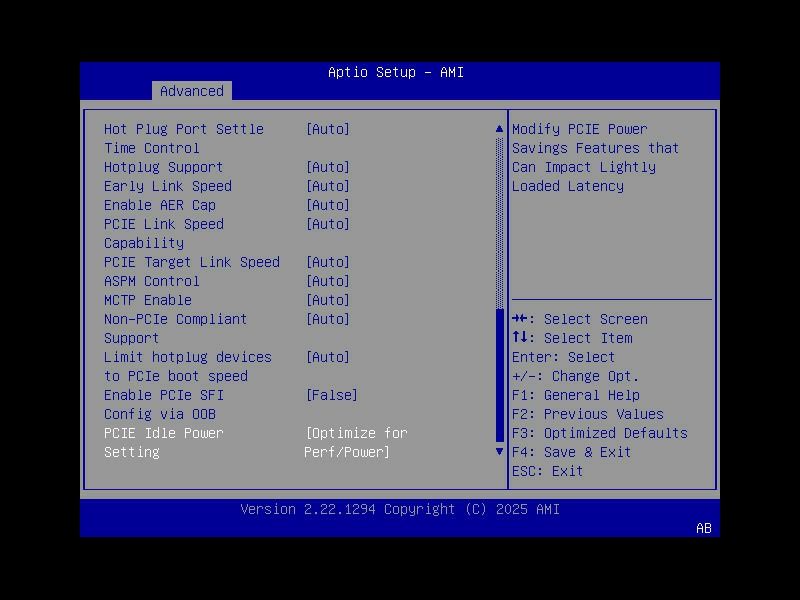Open Limit hotplug devices [Auto] value

(328, 357)
